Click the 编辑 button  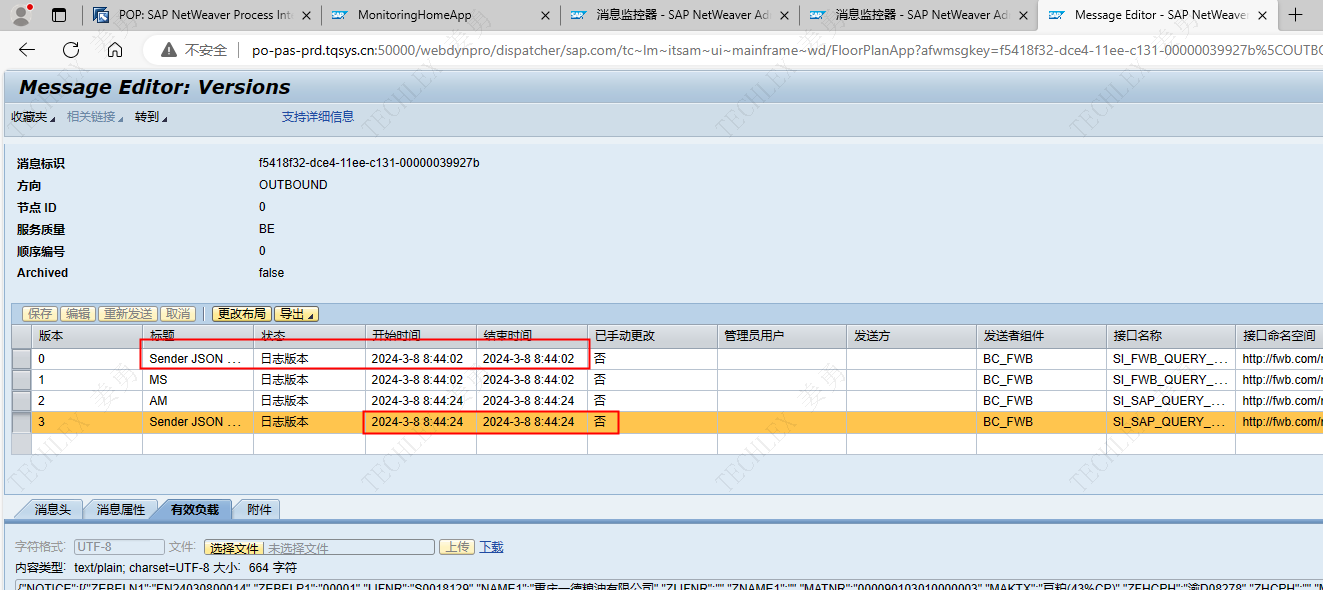point(78,314)
